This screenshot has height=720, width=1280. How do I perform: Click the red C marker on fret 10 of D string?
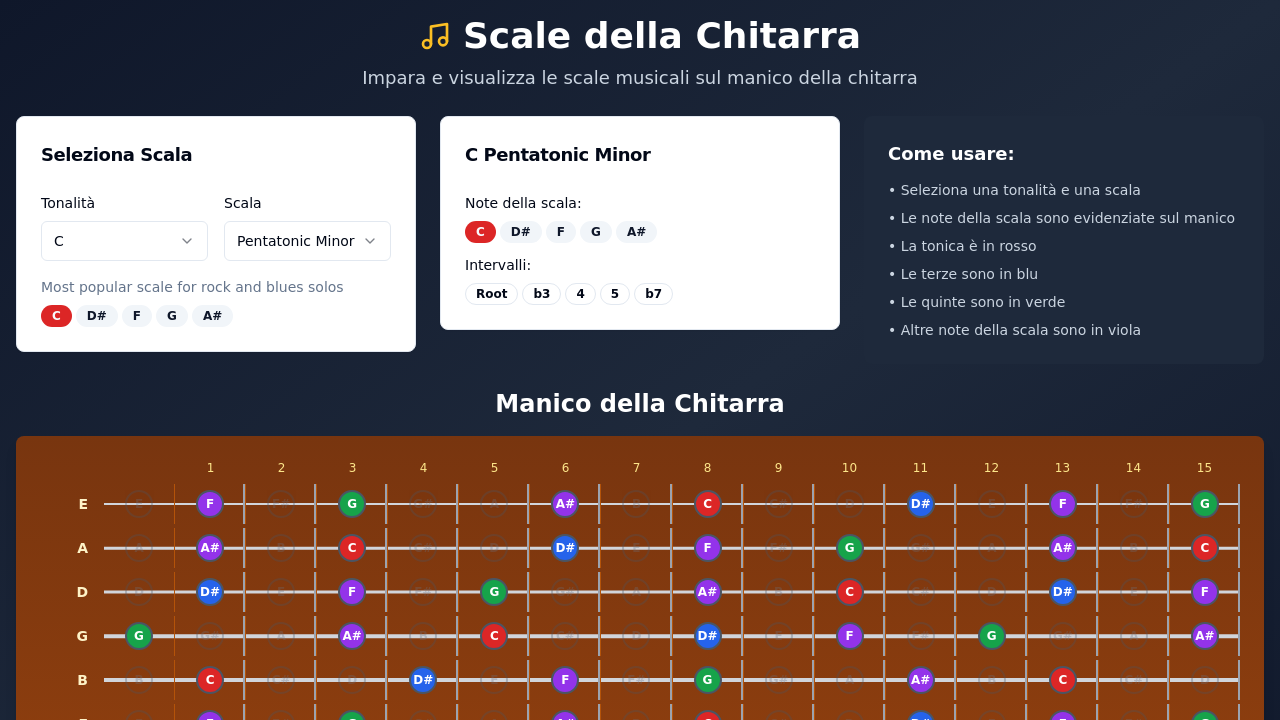(x=849, y=592)
